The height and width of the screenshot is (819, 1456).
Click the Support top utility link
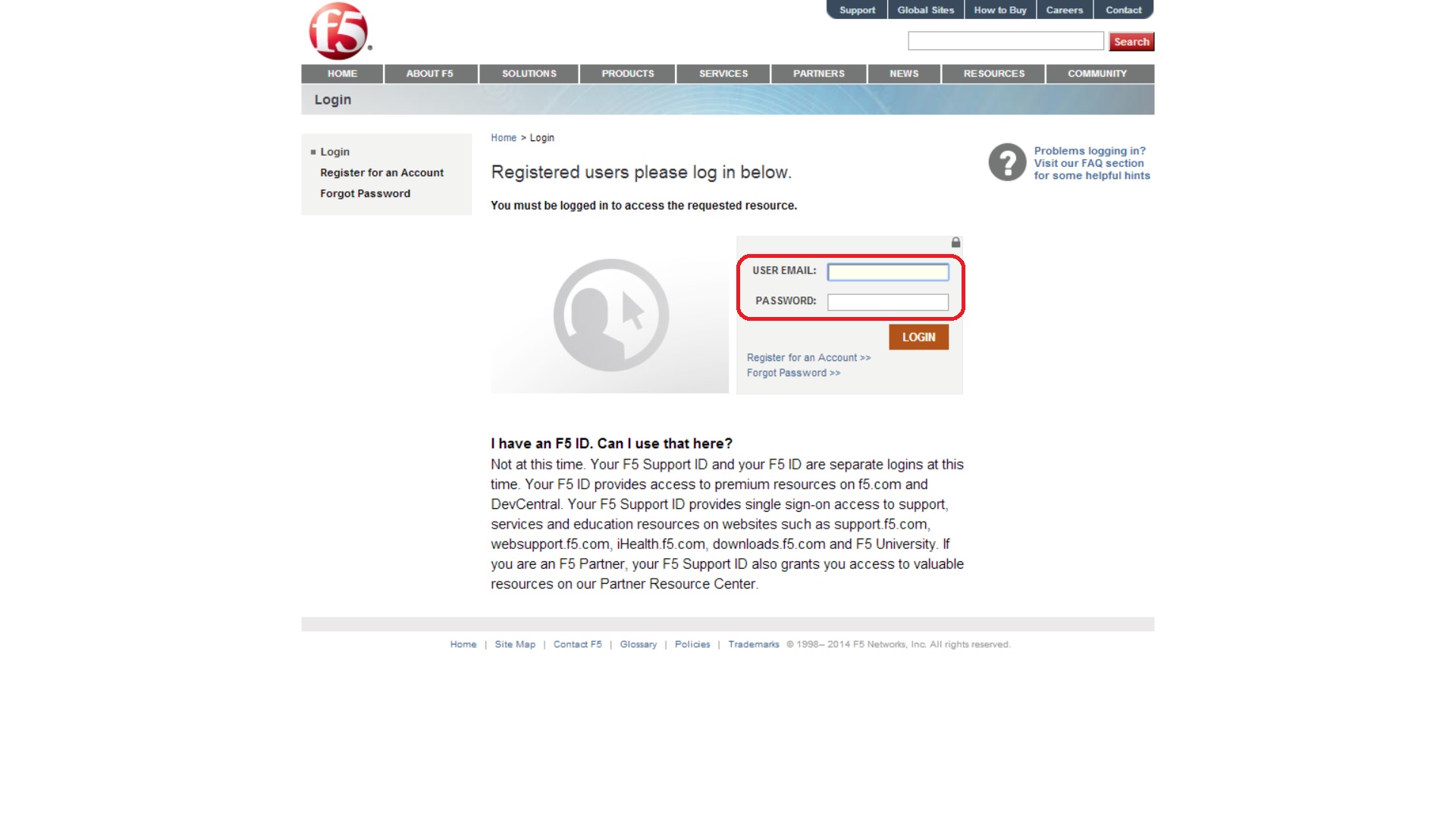tap(857, 10)
